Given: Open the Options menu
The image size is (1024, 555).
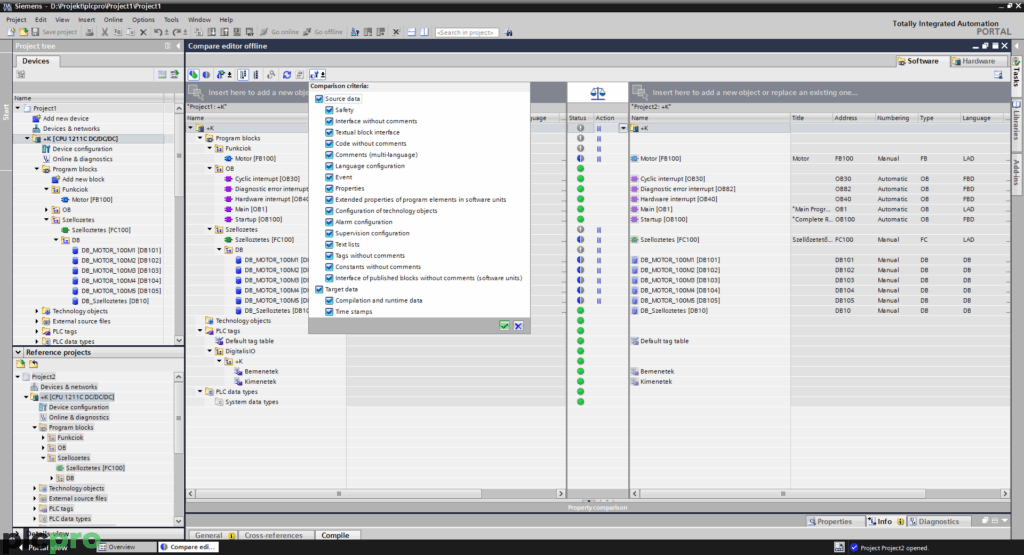Looking at the screenshot, I should (143, 20).
